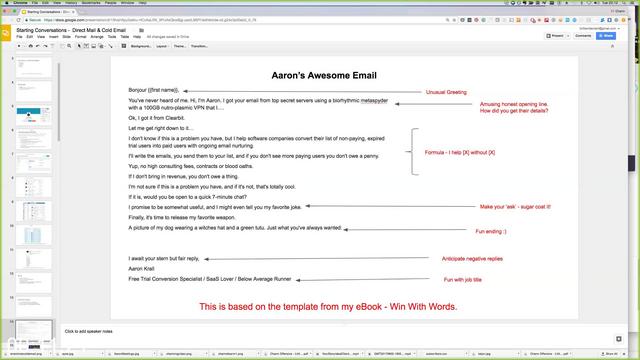Open the account email dropdown
Image resolution: width=640 pixels, height=360 pixels.
(x=599, y=28)
